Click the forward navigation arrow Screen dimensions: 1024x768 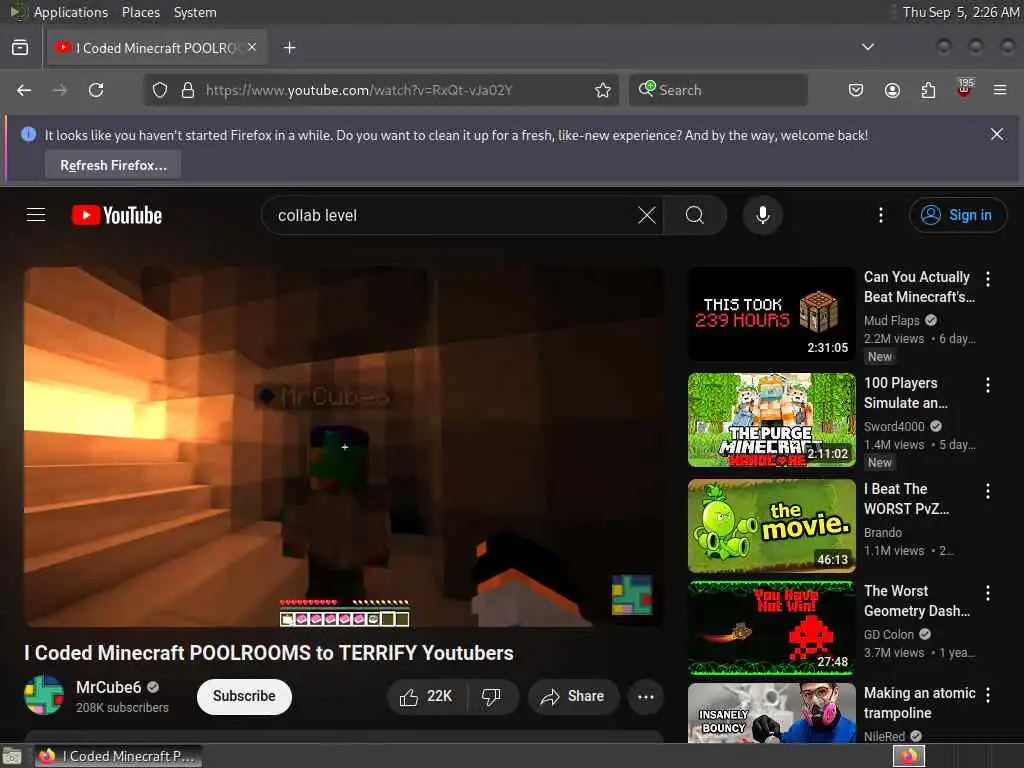60,90
